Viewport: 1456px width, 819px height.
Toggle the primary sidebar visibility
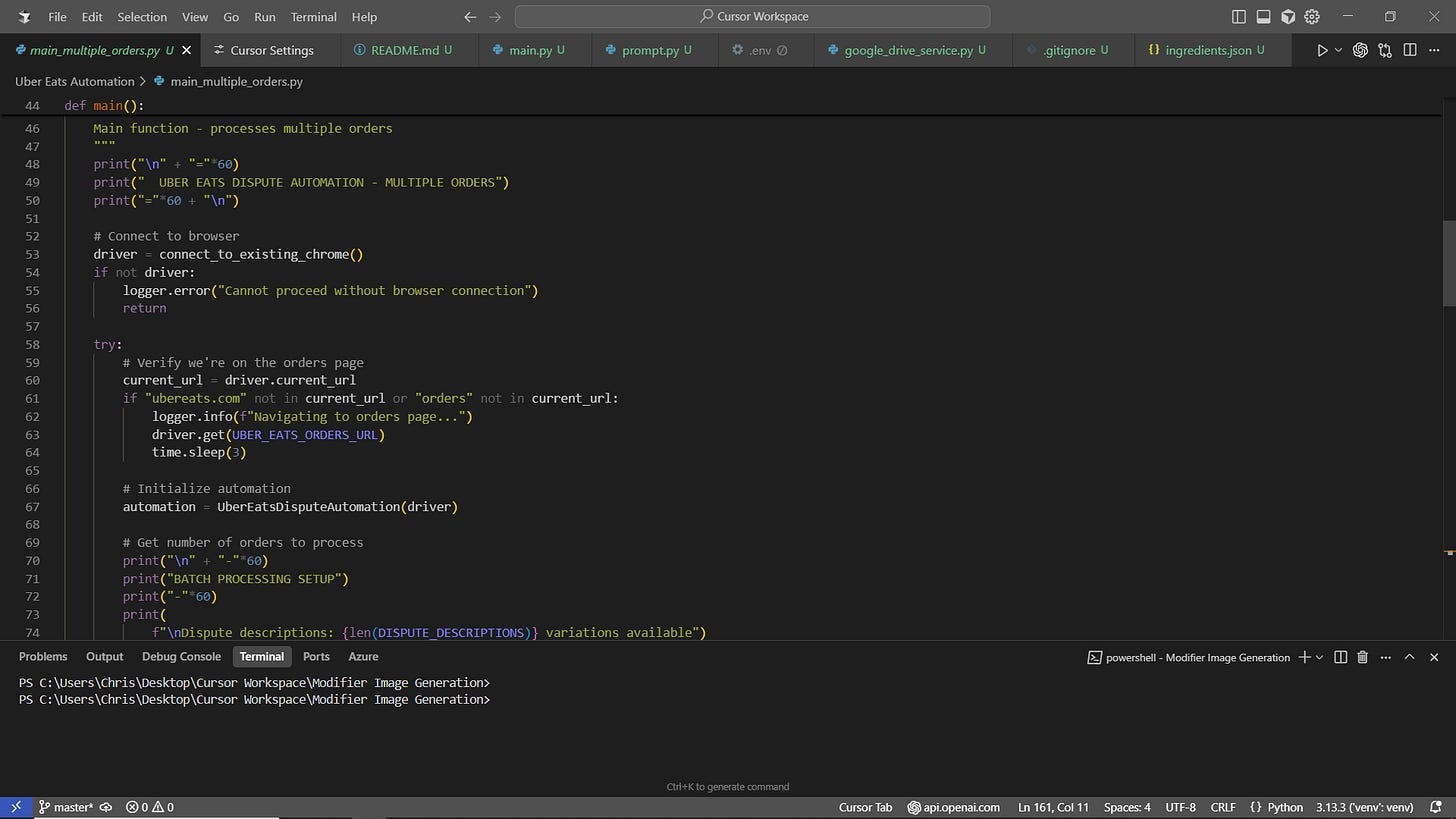[x=1239, y=17]
